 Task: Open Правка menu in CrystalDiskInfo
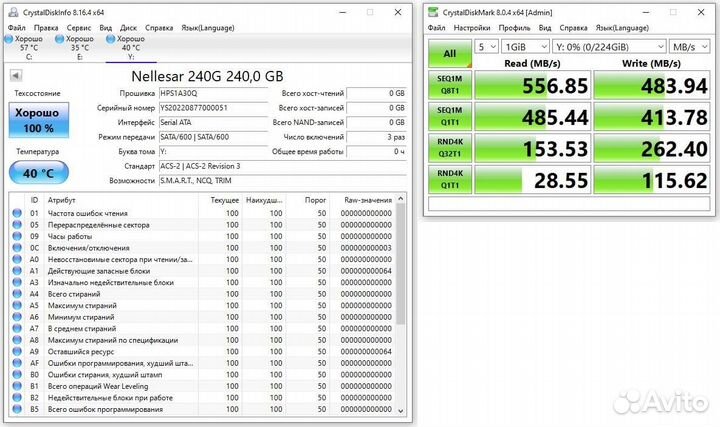click(46, 28)
